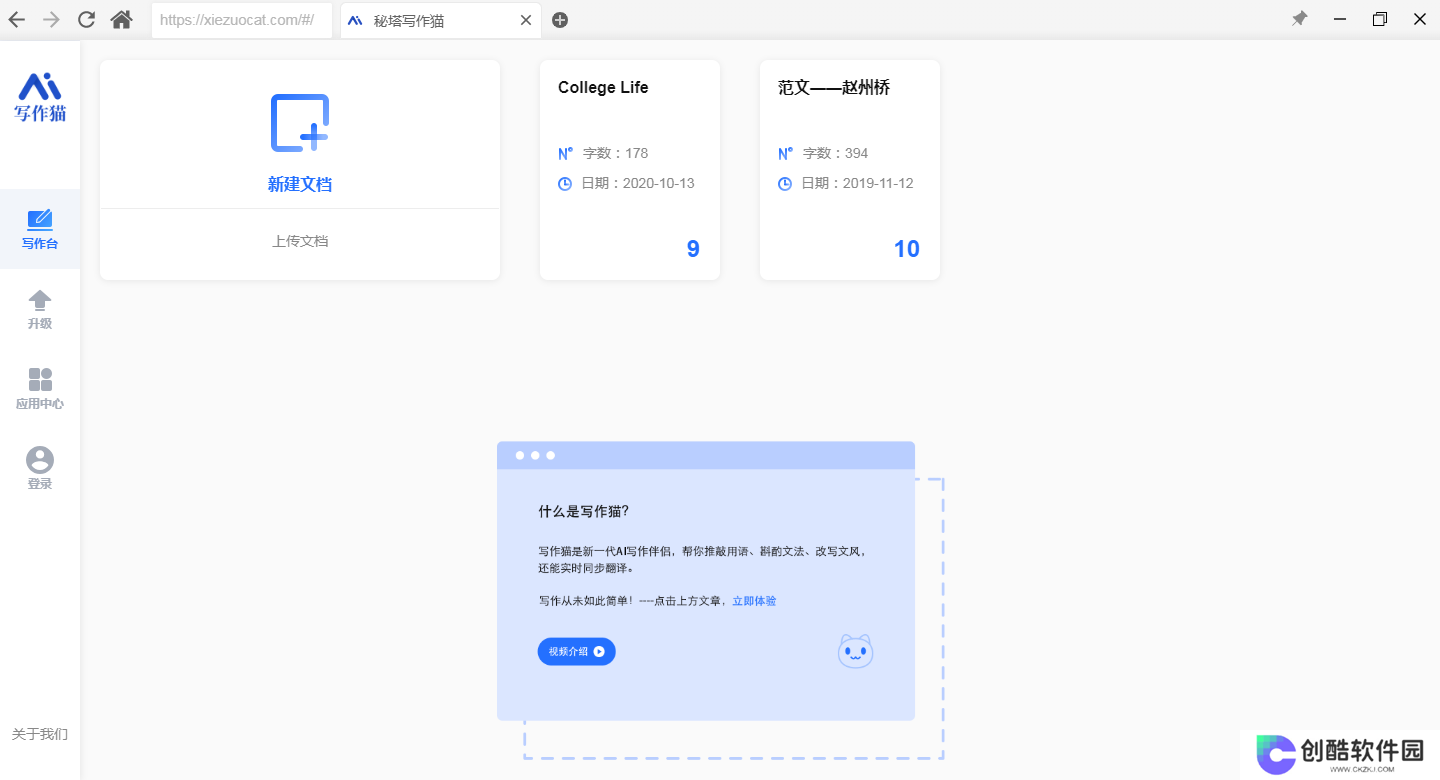
Task: Click the 字数：178 text
Action: [x=615, y=153]
